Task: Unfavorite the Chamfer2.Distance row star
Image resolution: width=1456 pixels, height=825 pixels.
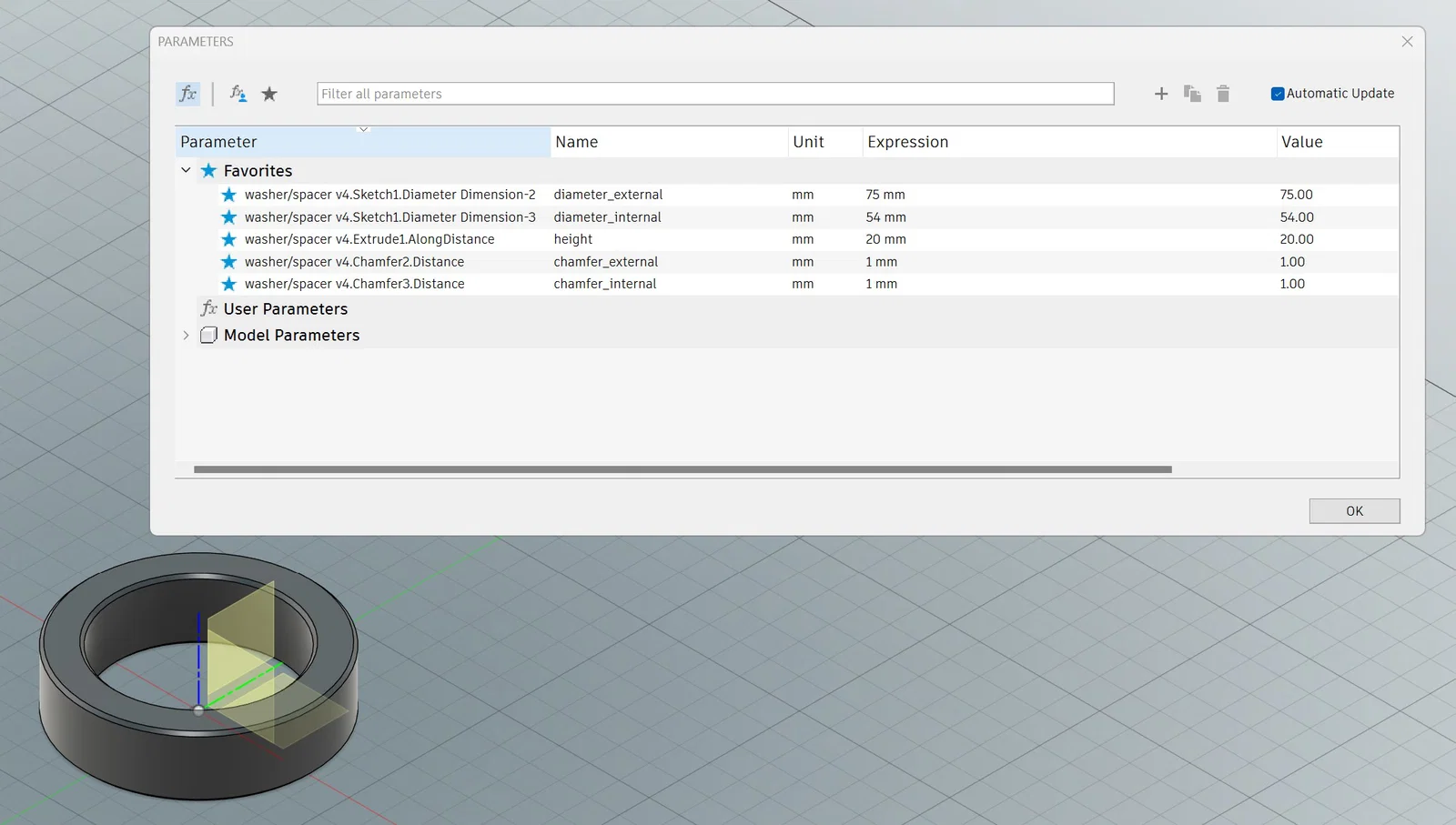Action: [x=228, y=262]
